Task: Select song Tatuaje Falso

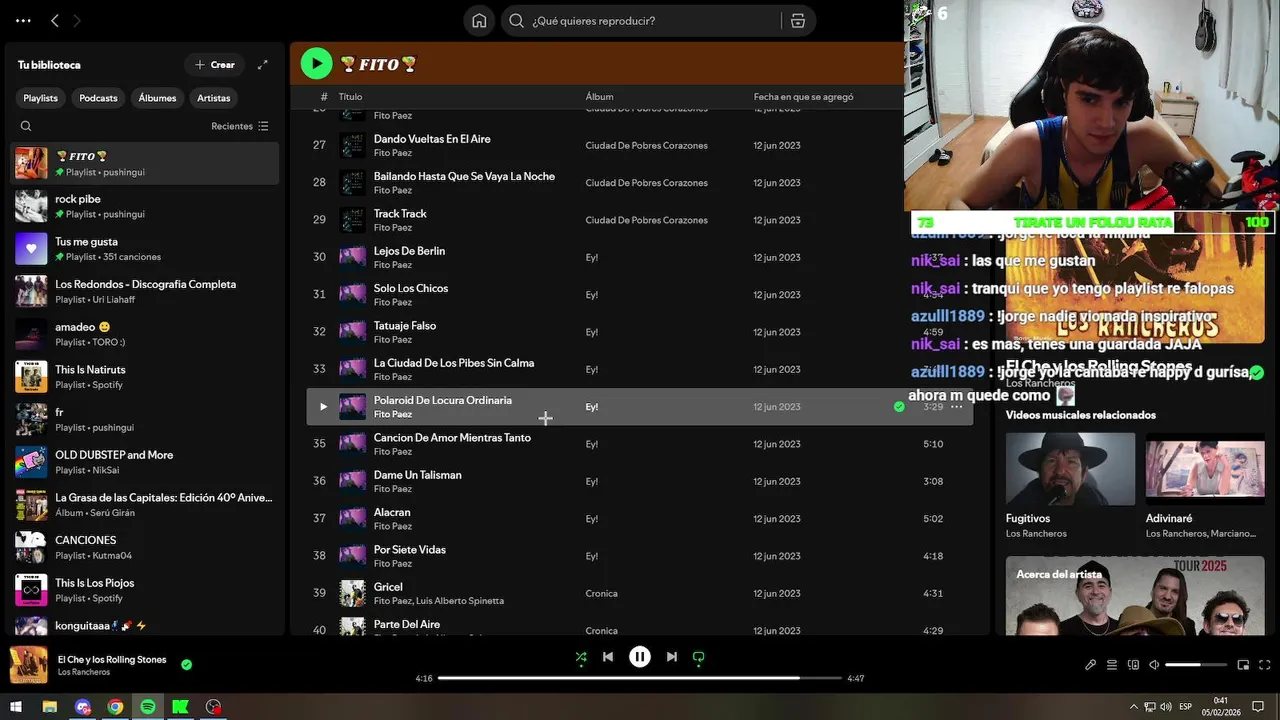Action: (x=405, y=326)
